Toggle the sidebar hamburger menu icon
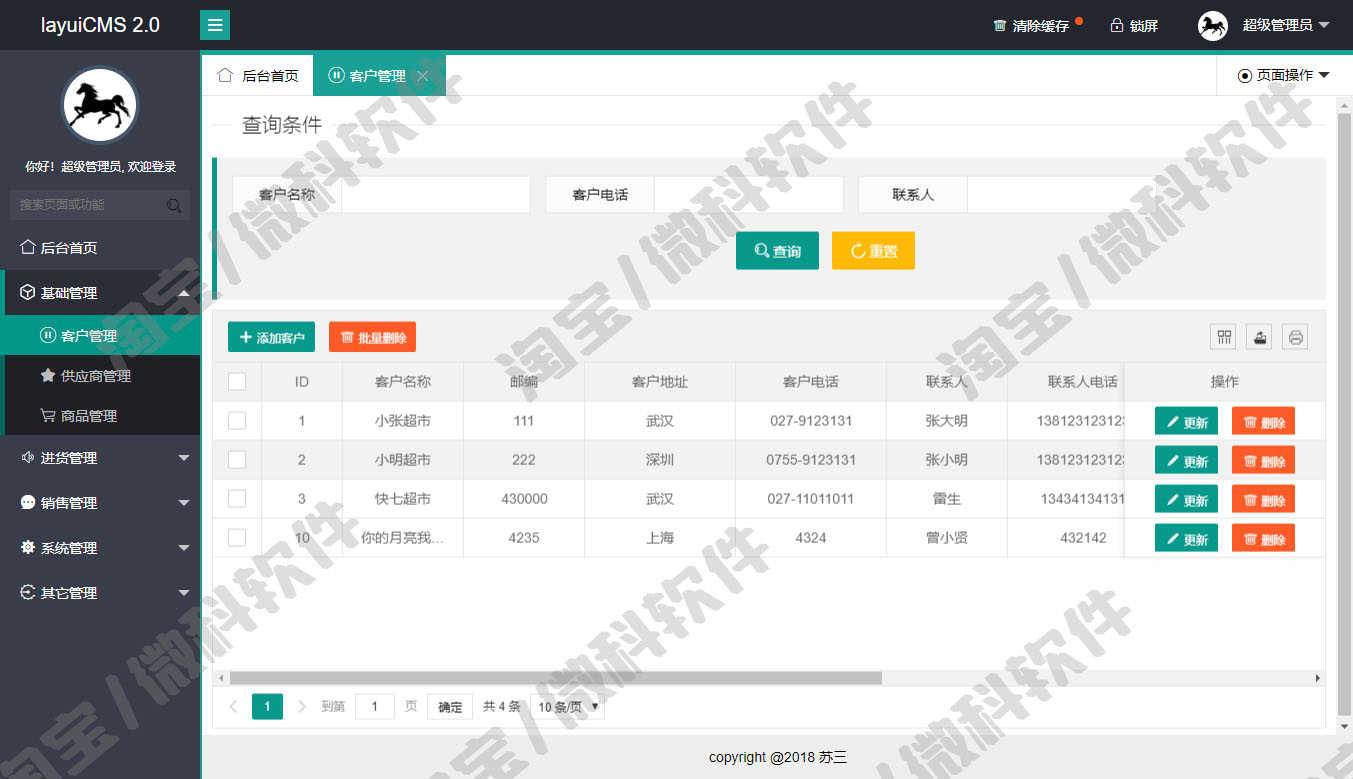The width and height of the screenshot is (1353, 779). point(215,25)
